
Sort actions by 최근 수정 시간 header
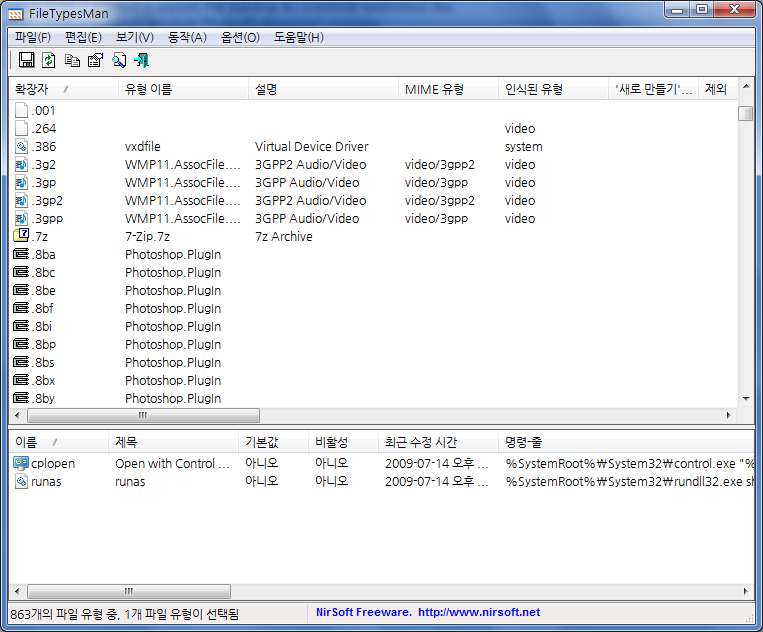(x=438, y=442)
